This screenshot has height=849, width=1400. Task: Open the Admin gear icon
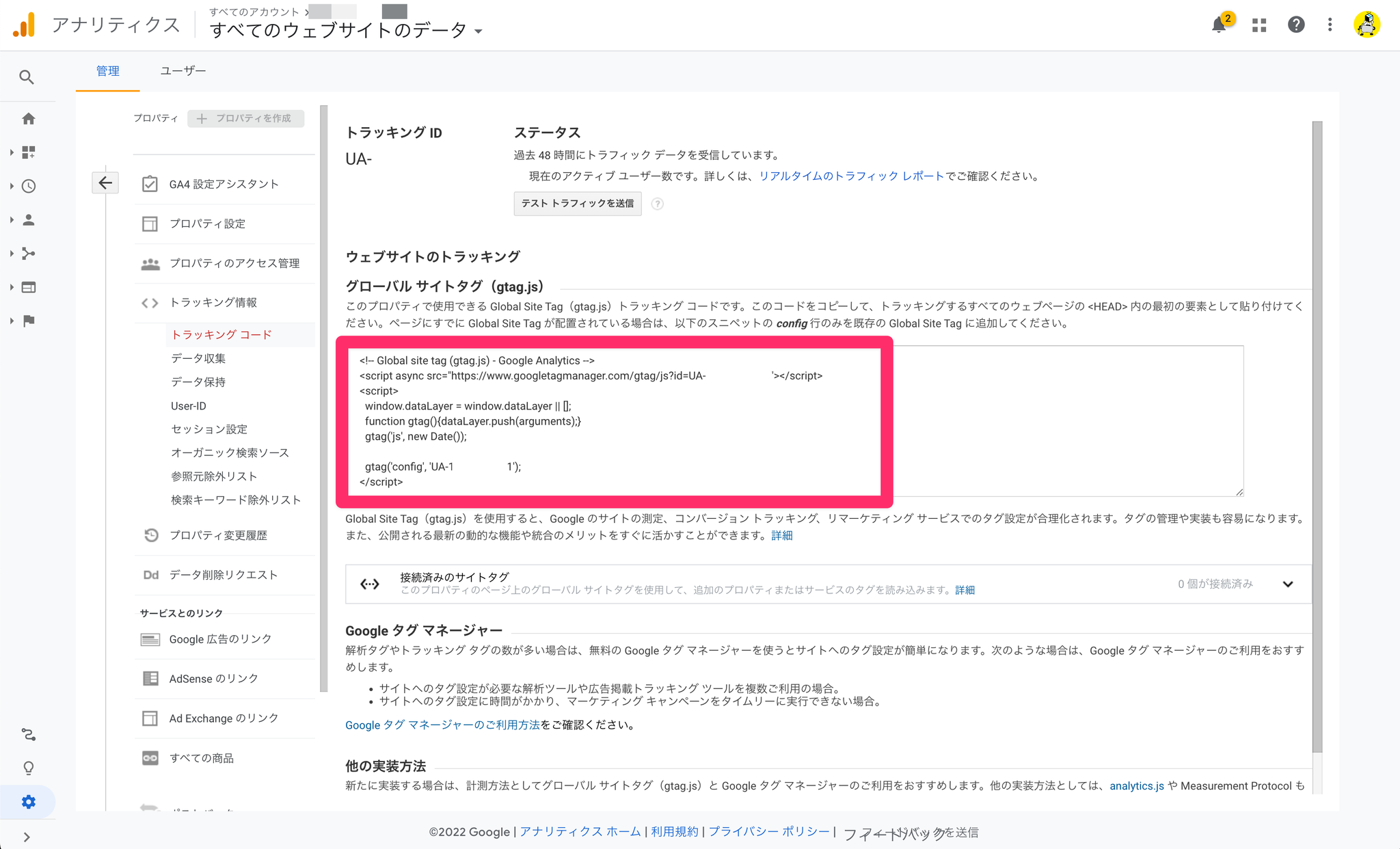pyautogui.click(x=29, y=802)
